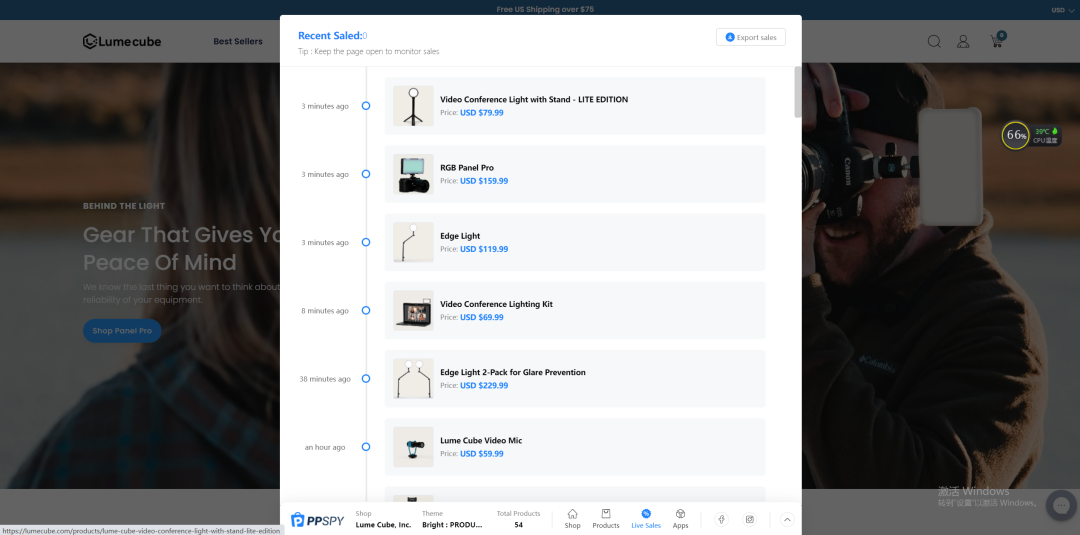Open Video Conference Light with Stand thumbnail
The height and width of the screenshot is (535, 1080).
(x=413, y=106)
